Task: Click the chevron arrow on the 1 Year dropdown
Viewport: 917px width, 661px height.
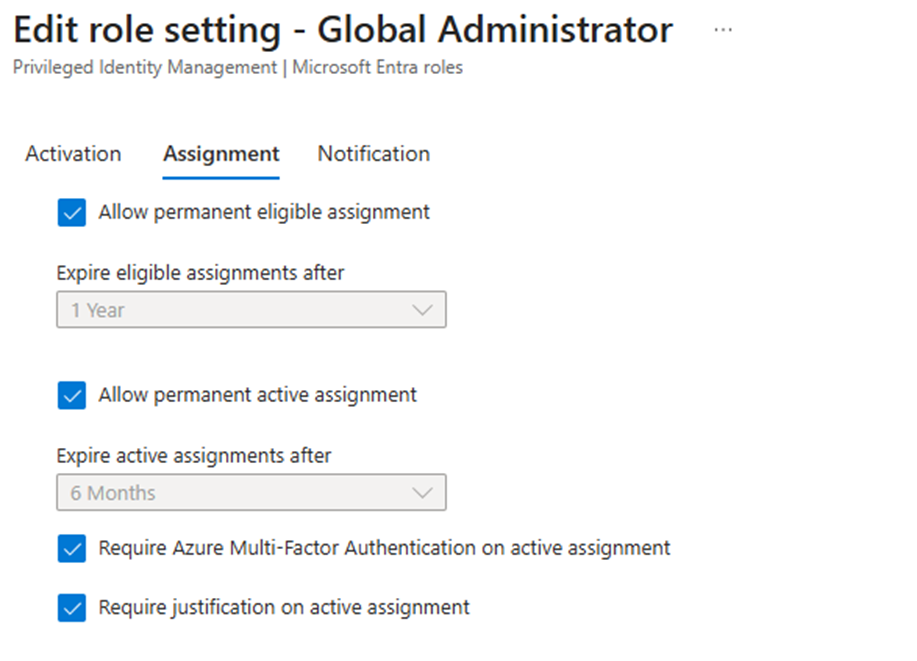Action: coord(423,310)
